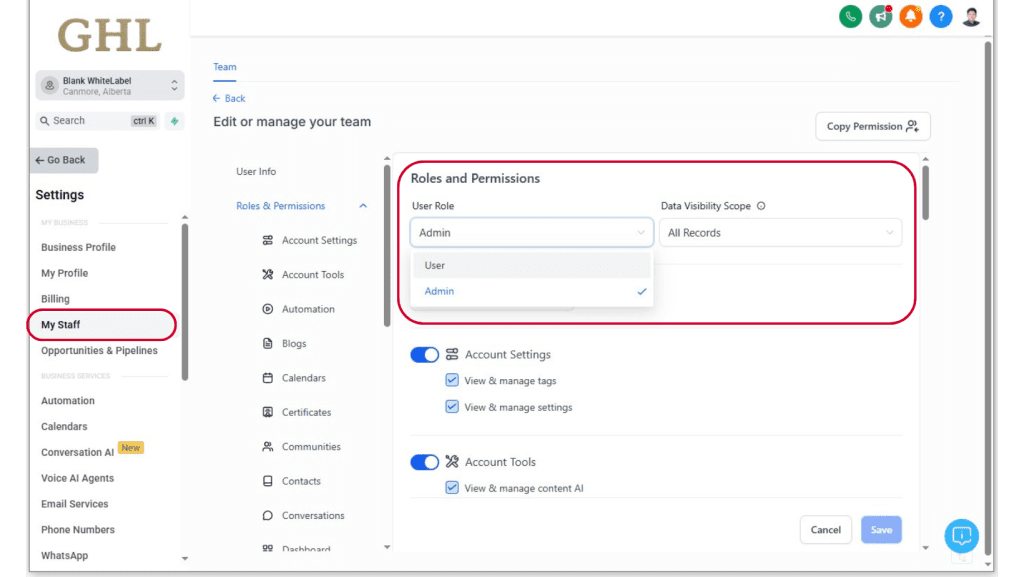
Task: Click the Copy Permission button
Action: (873, 126)
